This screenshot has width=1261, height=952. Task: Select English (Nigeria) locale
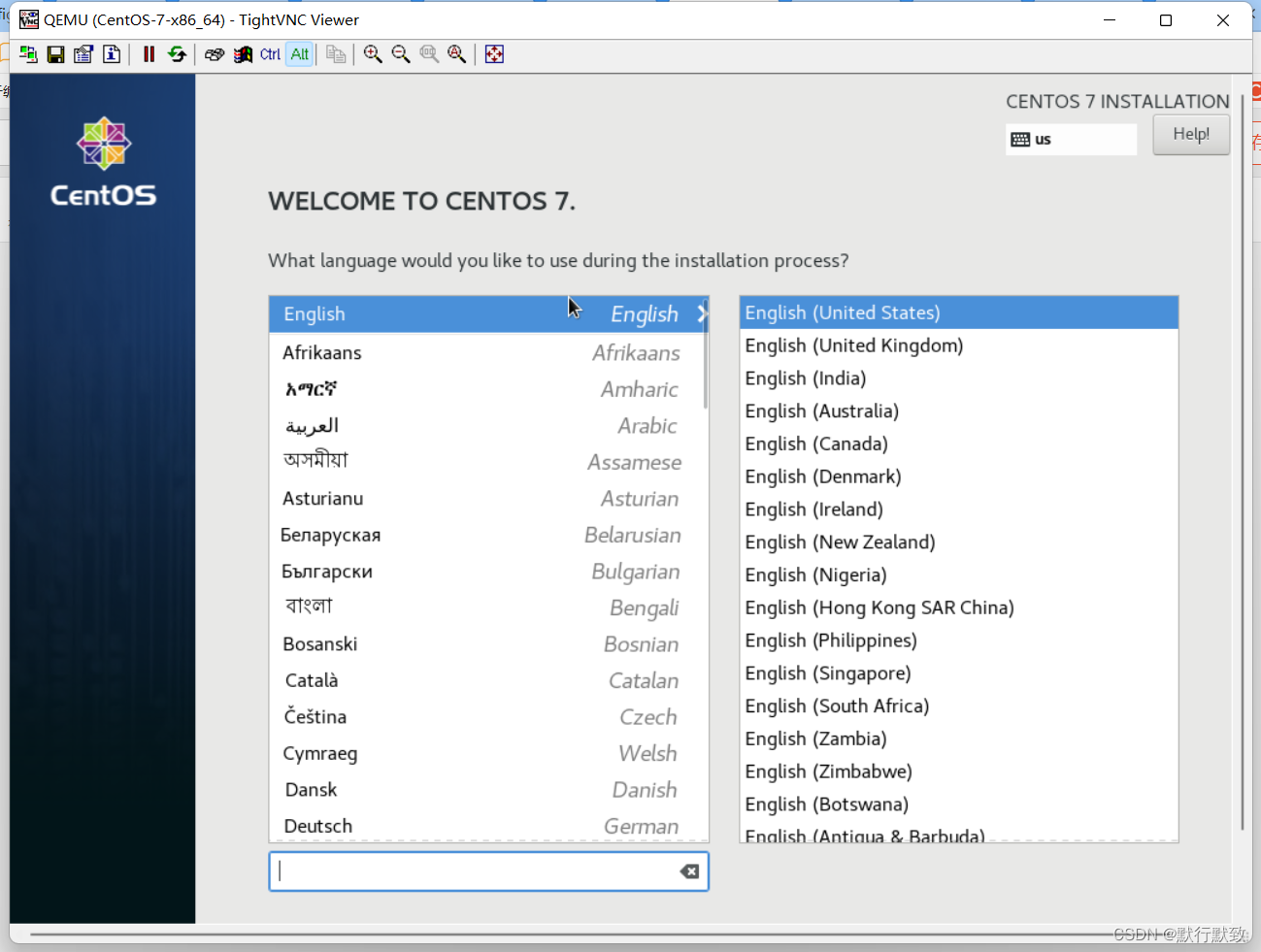959,574
